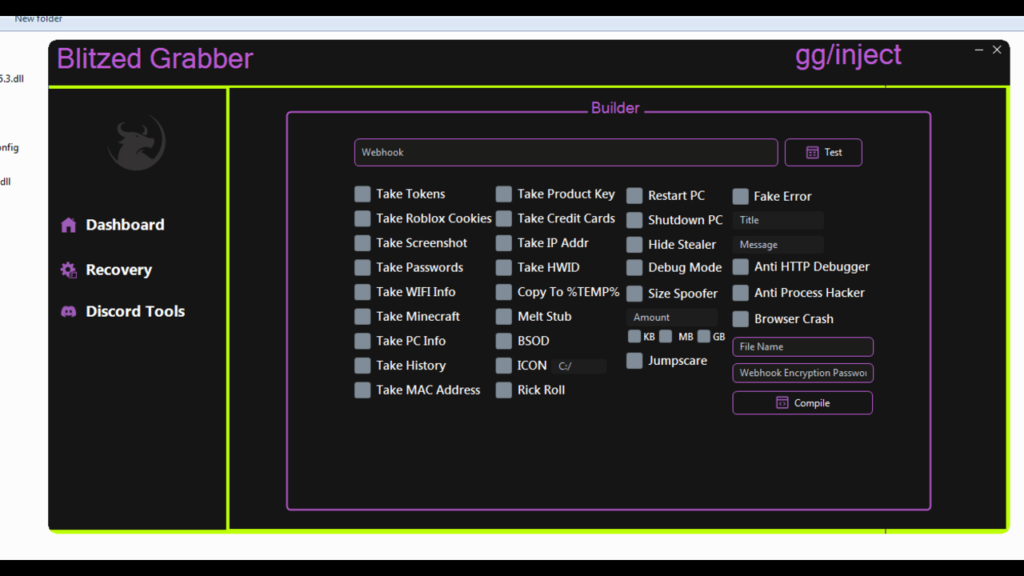1024x576 pixels.
Task: Toggle the Take Screenshot checkbox
Action: tap(362, 243)
